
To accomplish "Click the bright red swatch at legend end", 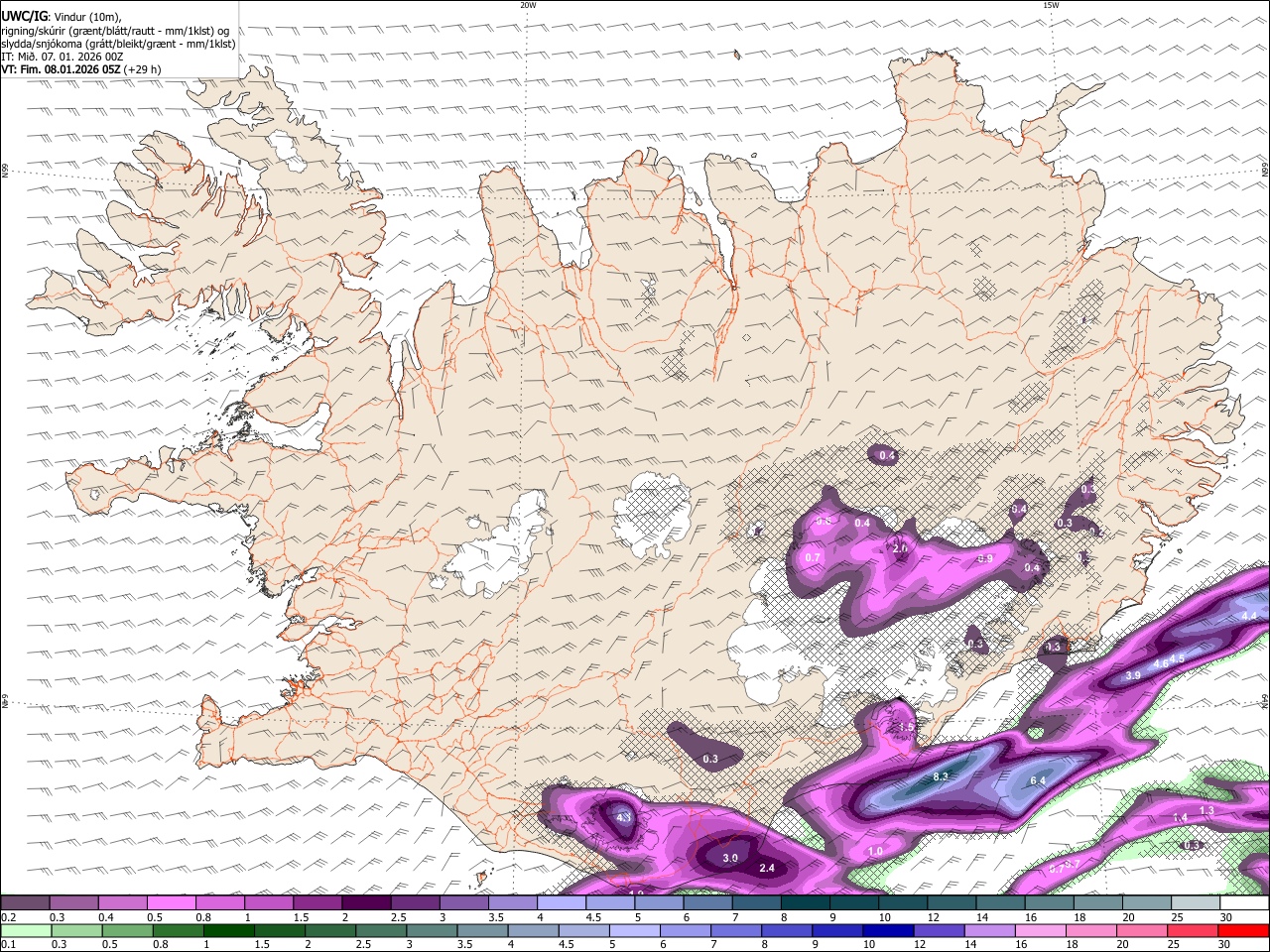I will [x=1244, y=930].
